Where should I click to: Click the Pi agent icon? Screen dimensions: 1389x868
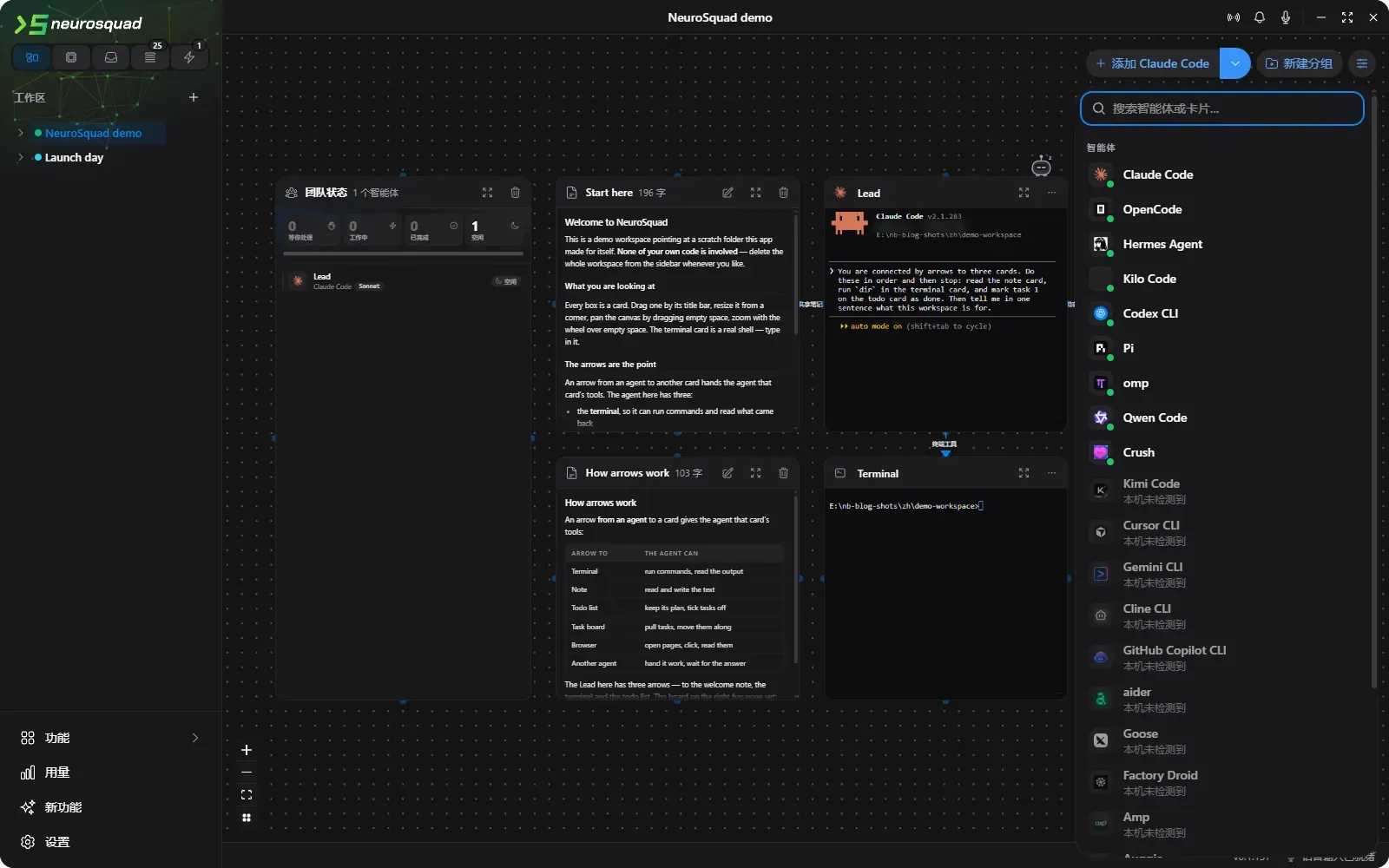[1101, 348]
